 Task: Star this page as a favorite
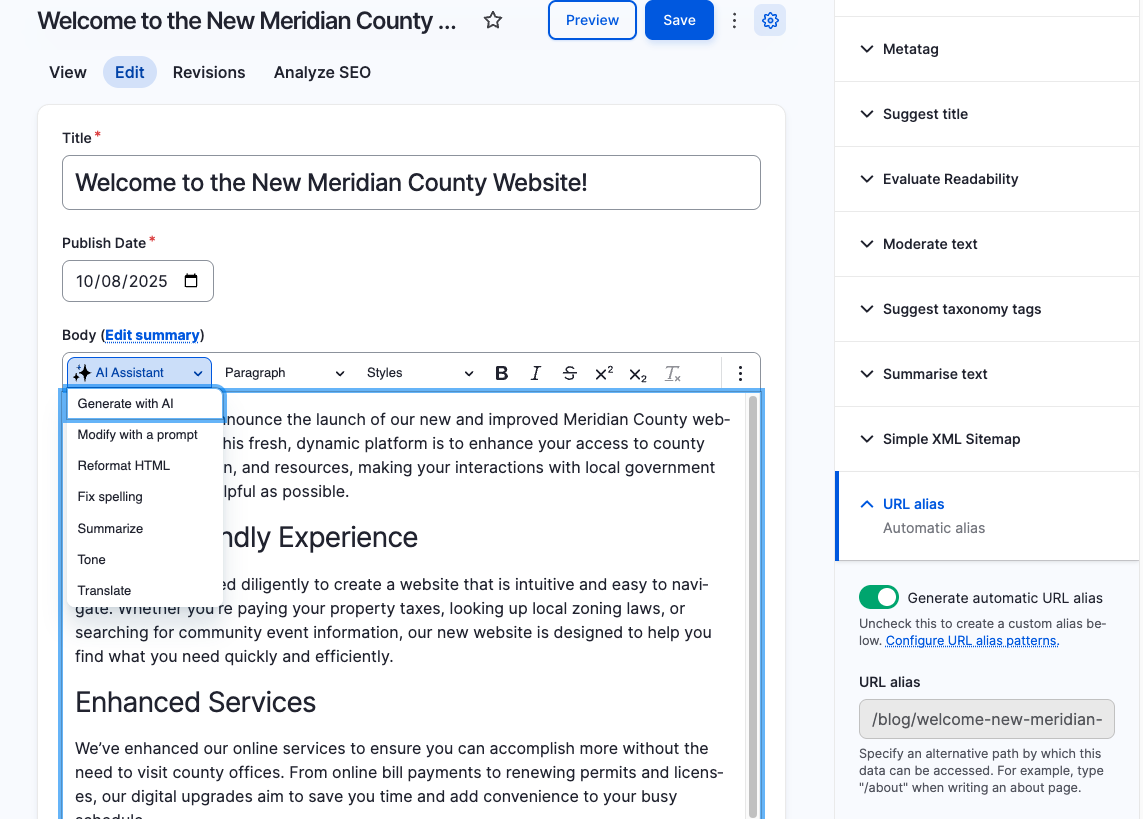[493, 20]
